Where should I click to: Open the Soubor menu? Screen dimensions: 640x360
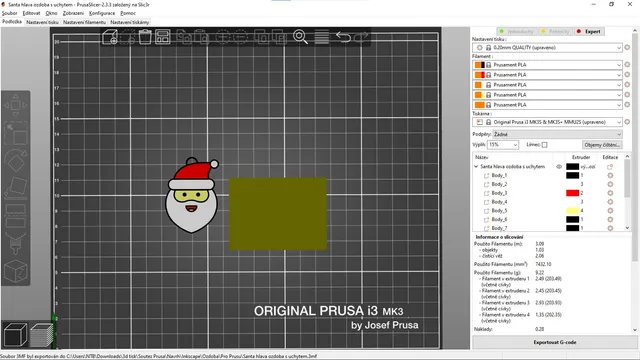9,13
